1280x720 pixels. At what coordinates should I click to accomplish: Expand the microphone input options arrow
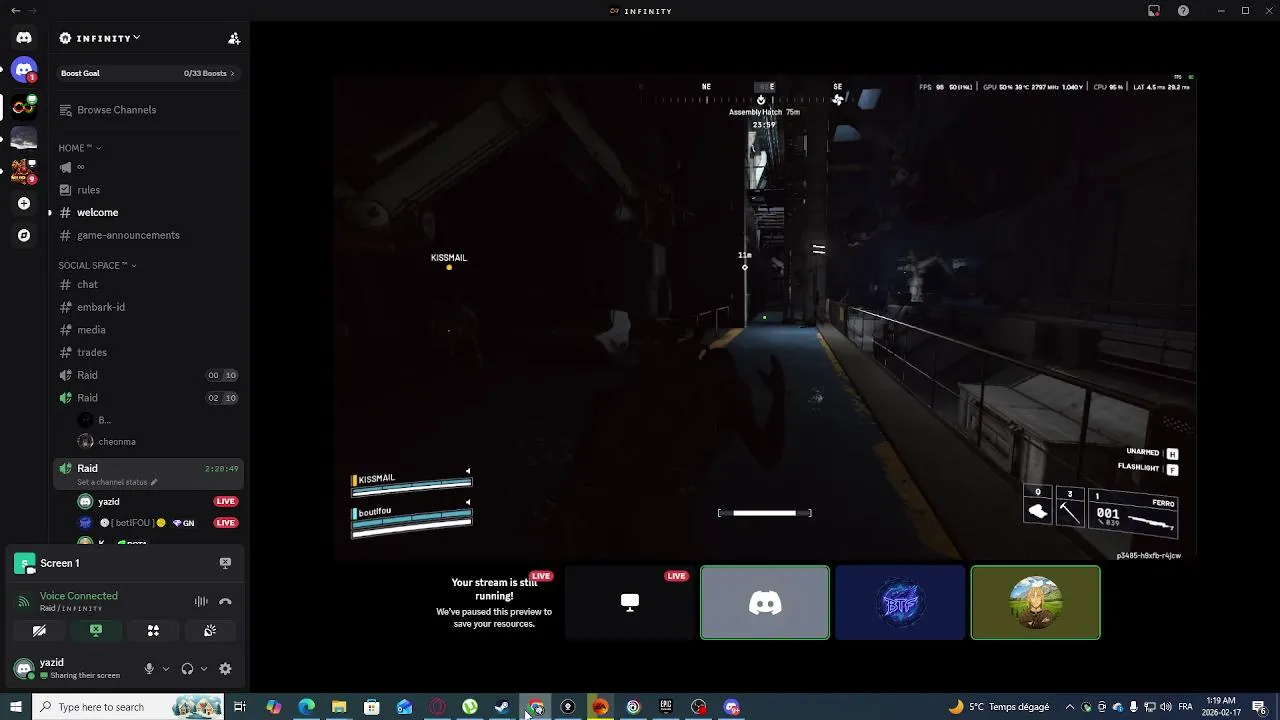pyautogui.click(x=166, y=669)
